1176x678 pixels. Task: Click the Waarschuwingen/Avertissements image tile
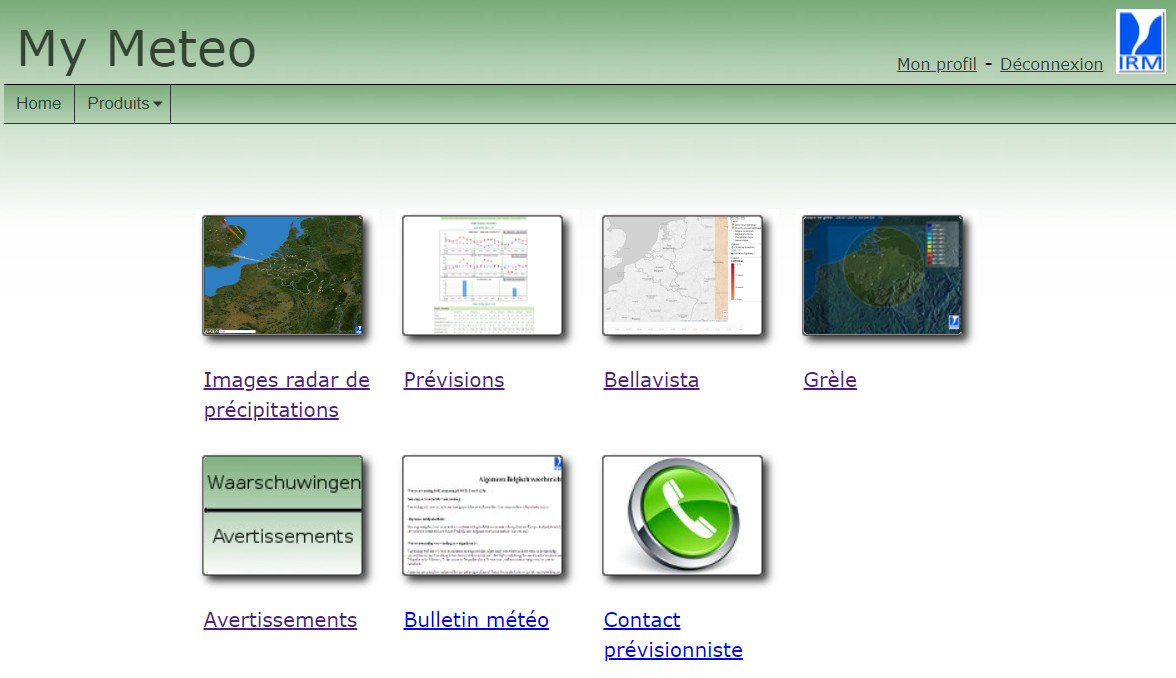tap(282, 516)
